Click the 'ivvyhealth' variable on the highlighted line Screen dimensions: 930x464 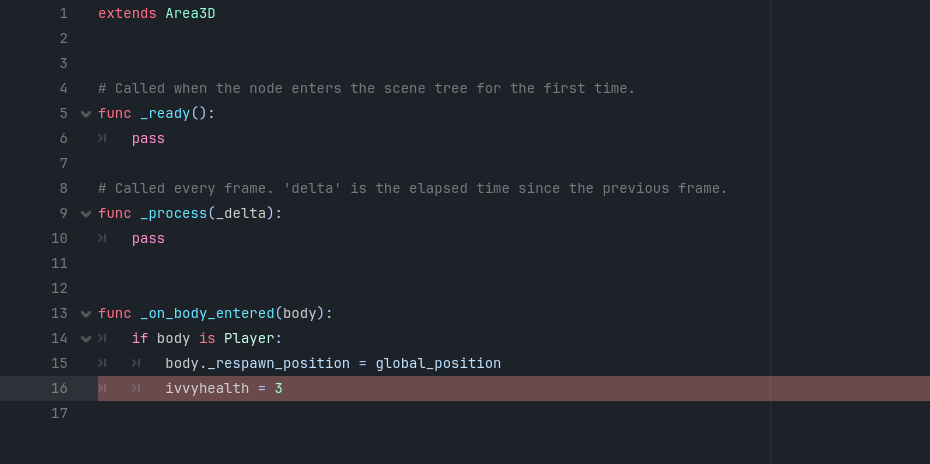[207, 388]
